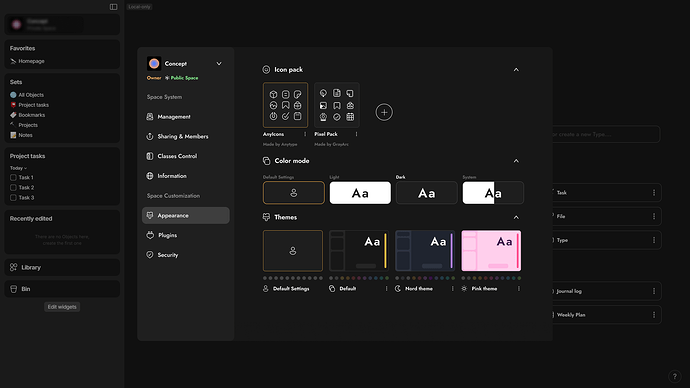Click Default Settings theme color dots
Image resolution: width=690 pixels, height=388 pixels.
(293, 278)
